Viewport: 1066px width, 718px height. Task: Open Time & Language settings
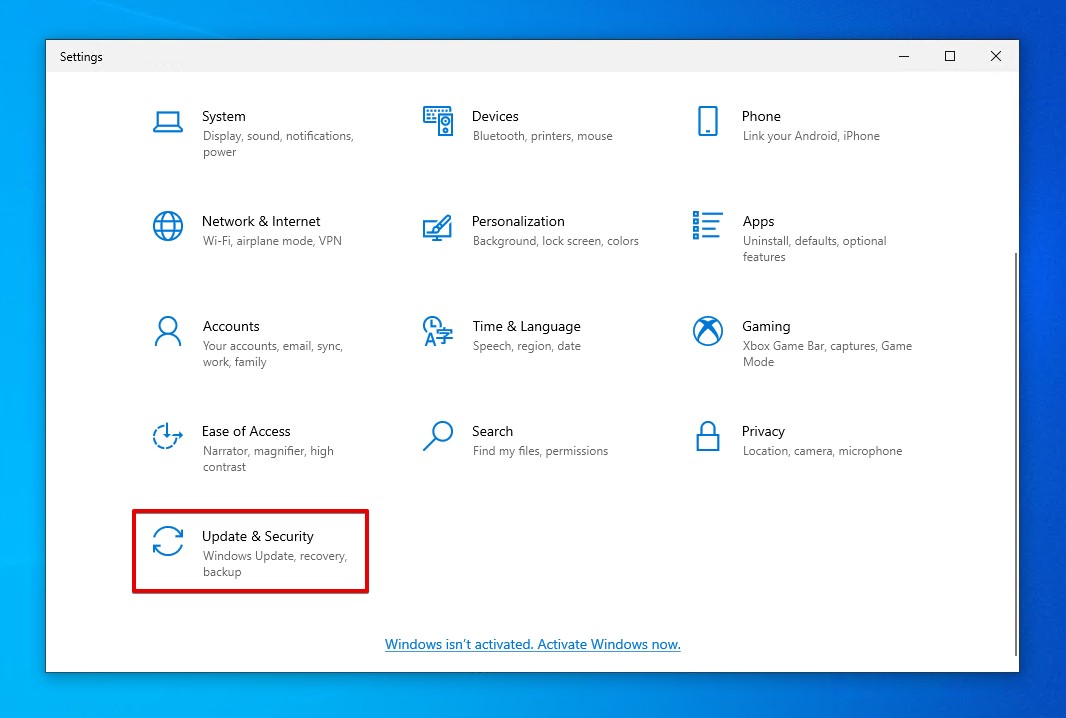[526, 326]
